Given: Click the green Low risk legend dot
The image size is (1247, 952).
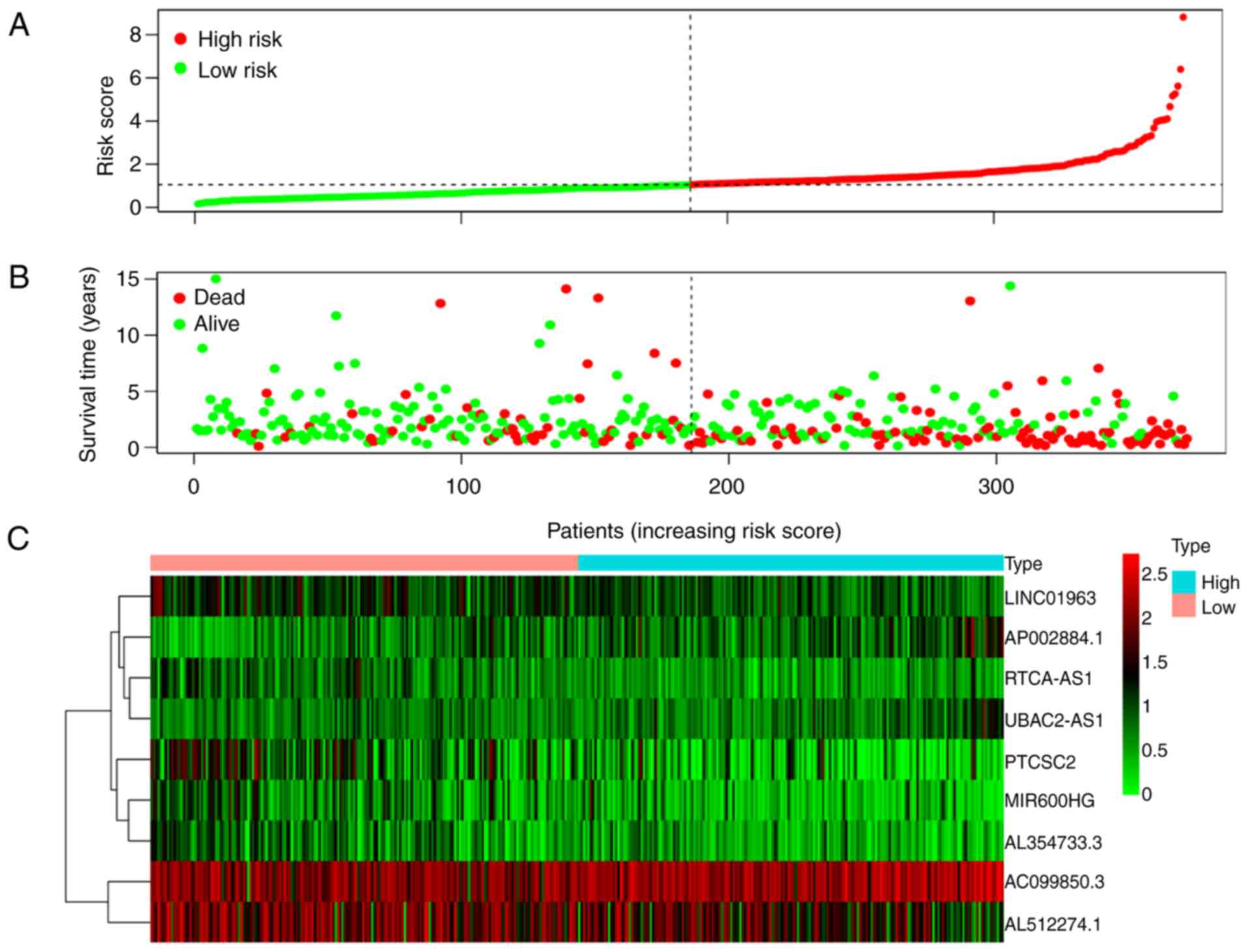Looking at the screenshot, I should 181,69.
